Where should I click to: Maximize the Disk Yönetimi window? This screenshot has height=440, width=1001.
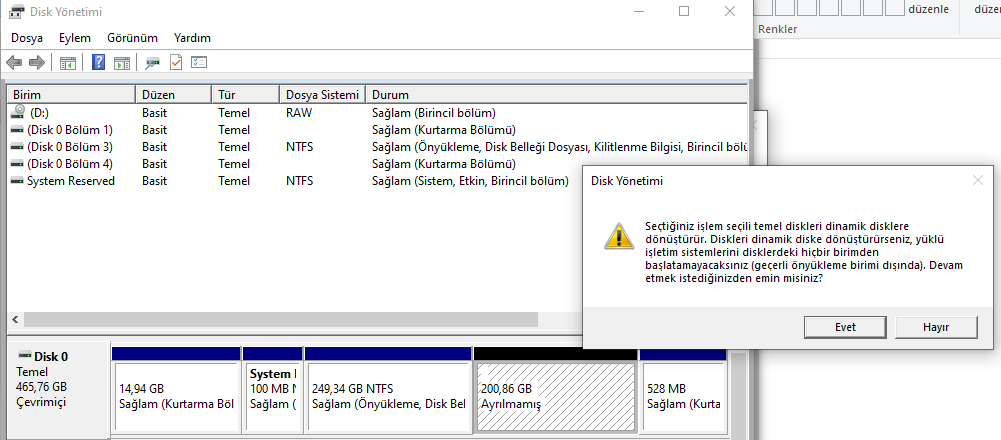(684, 11)
